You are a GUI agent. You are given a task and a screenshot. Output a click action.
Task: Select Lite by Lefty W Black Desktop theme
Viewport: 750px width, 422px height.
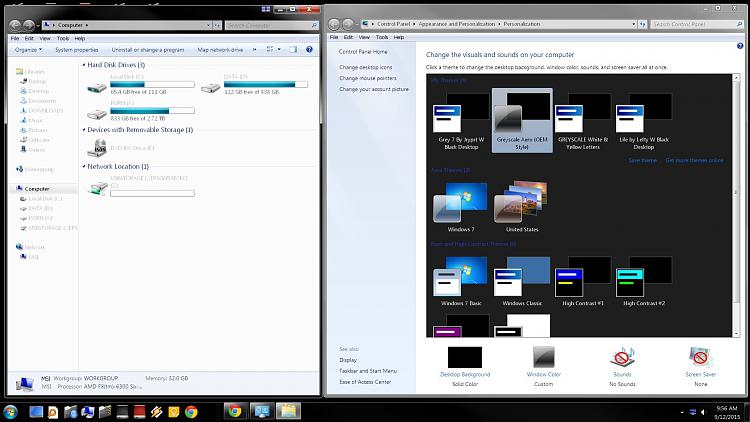click(x=644, y=122)
